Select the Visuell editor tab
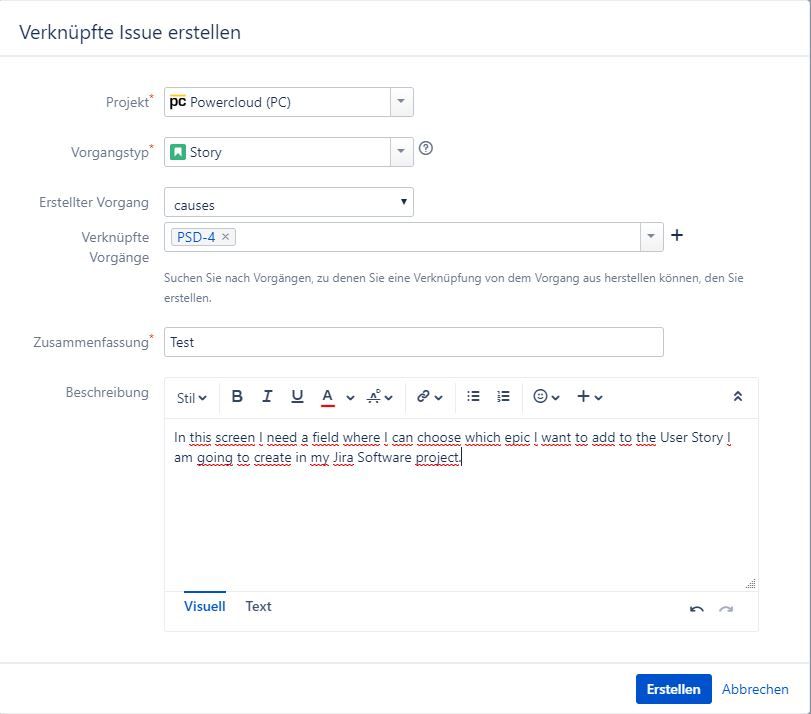Viewport: 811px width, 714px height. pos(204,606)
